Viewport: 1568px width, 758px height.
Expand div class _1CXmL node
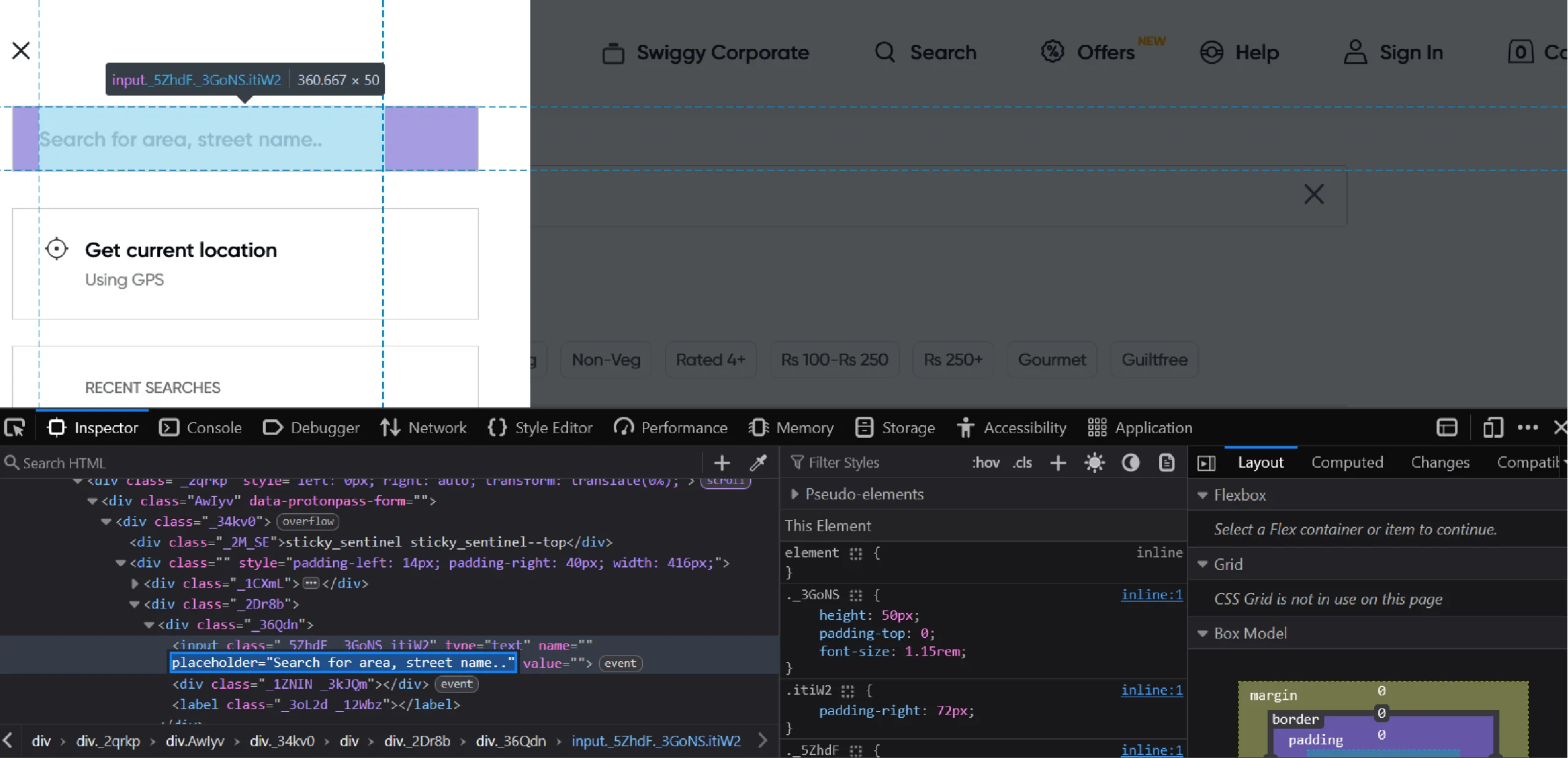(135, 583)
